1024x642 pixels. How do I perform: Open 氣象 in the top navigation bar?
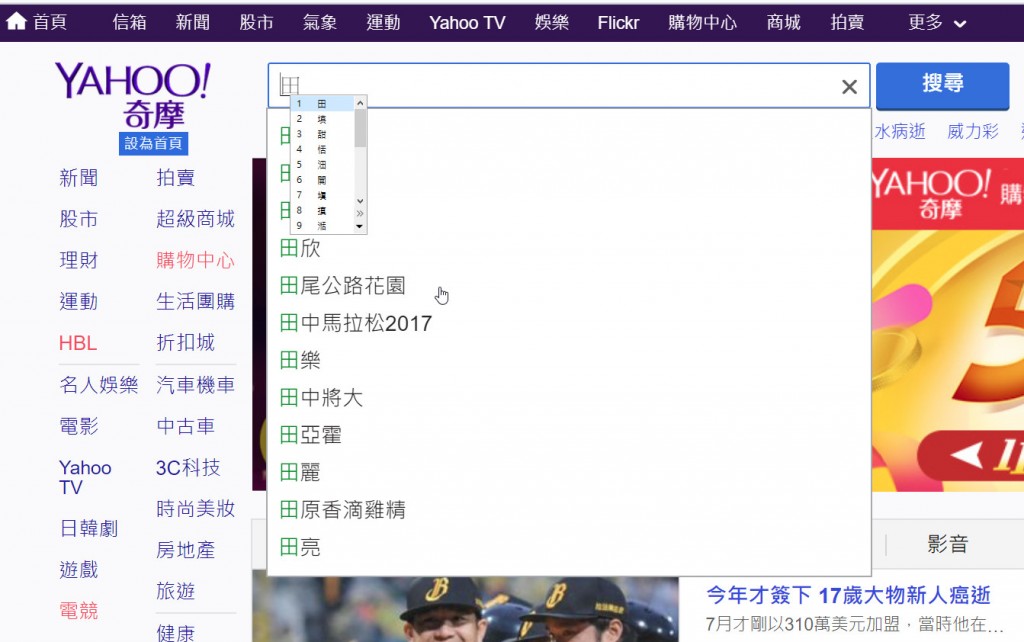[319, 23]
